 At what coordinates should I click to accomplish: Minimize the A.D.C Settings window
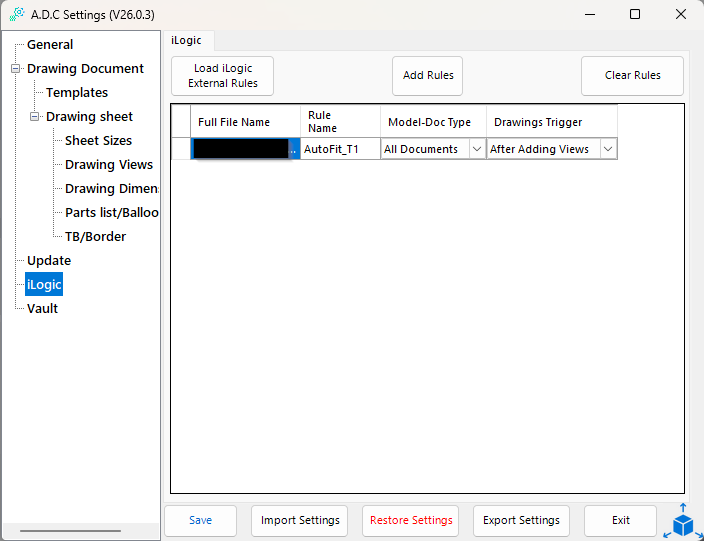[x=590, y=14]
